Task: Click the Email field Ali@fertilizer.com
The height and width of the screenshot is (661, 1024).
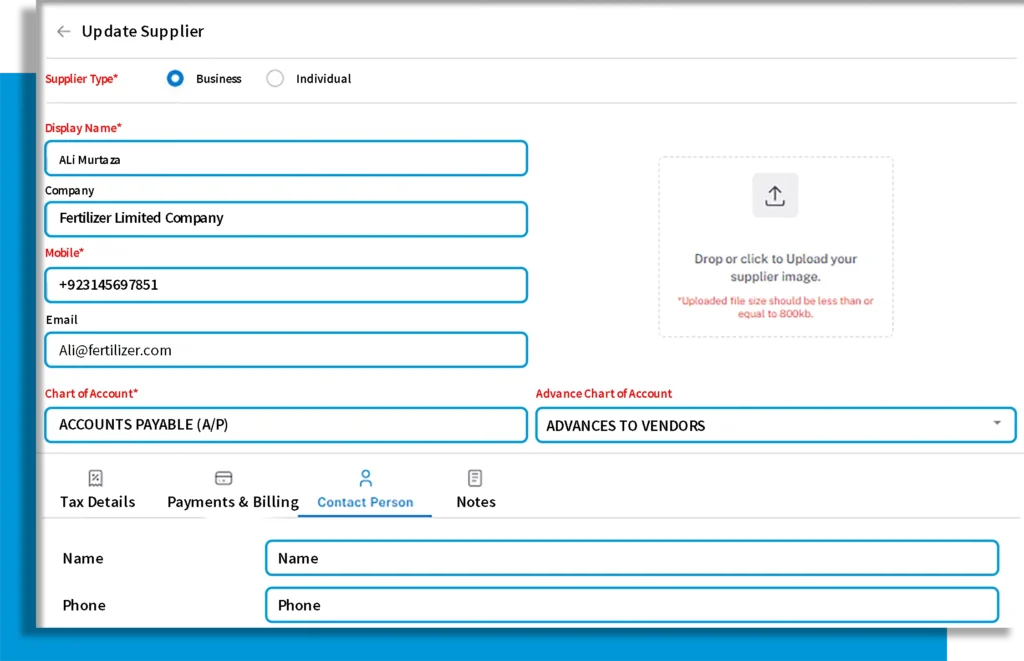Action: point(286,349)
